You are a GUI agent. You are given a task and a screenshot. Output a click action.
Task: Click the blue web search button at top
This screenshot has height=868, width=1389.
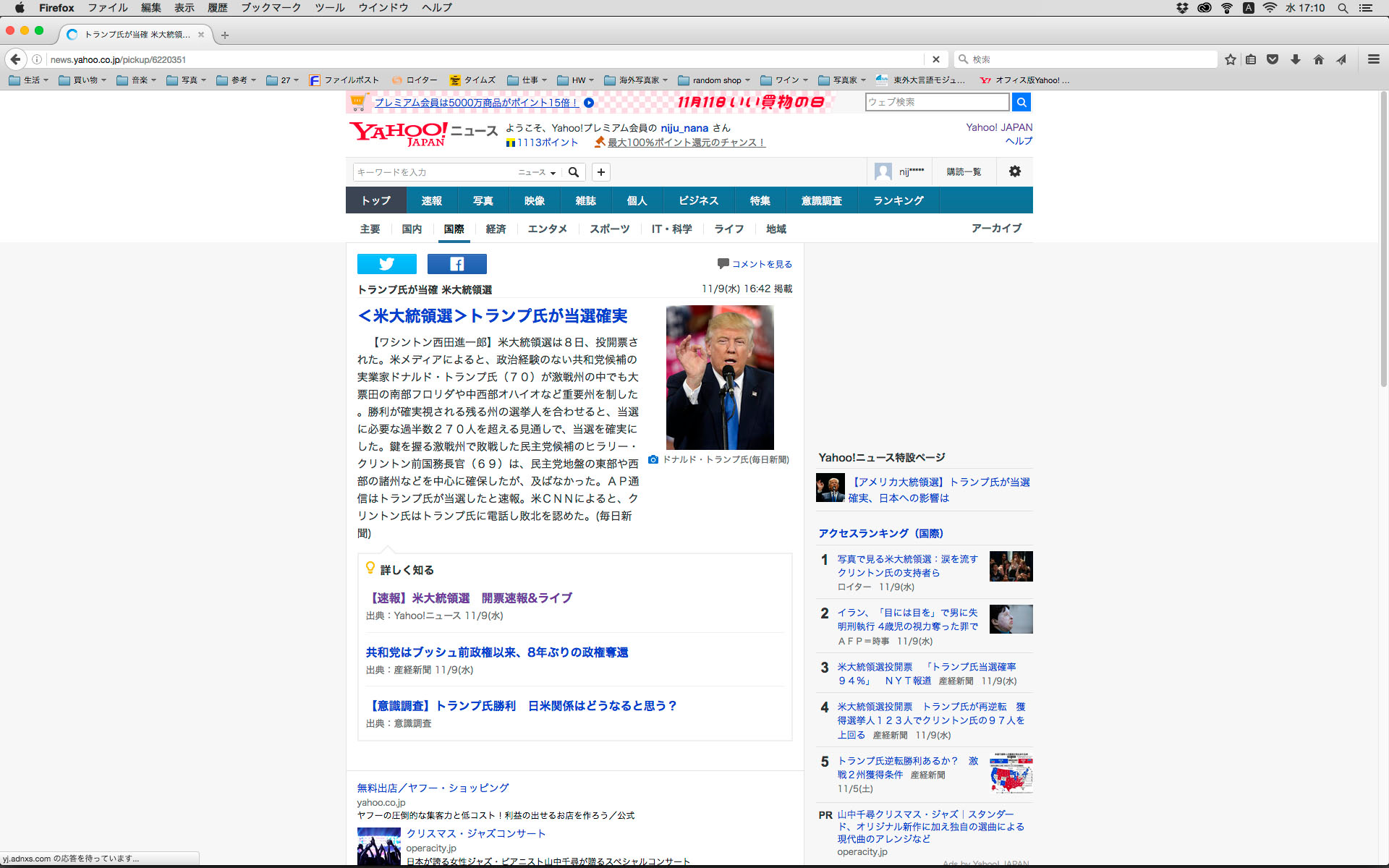(x=1021, y=102)
